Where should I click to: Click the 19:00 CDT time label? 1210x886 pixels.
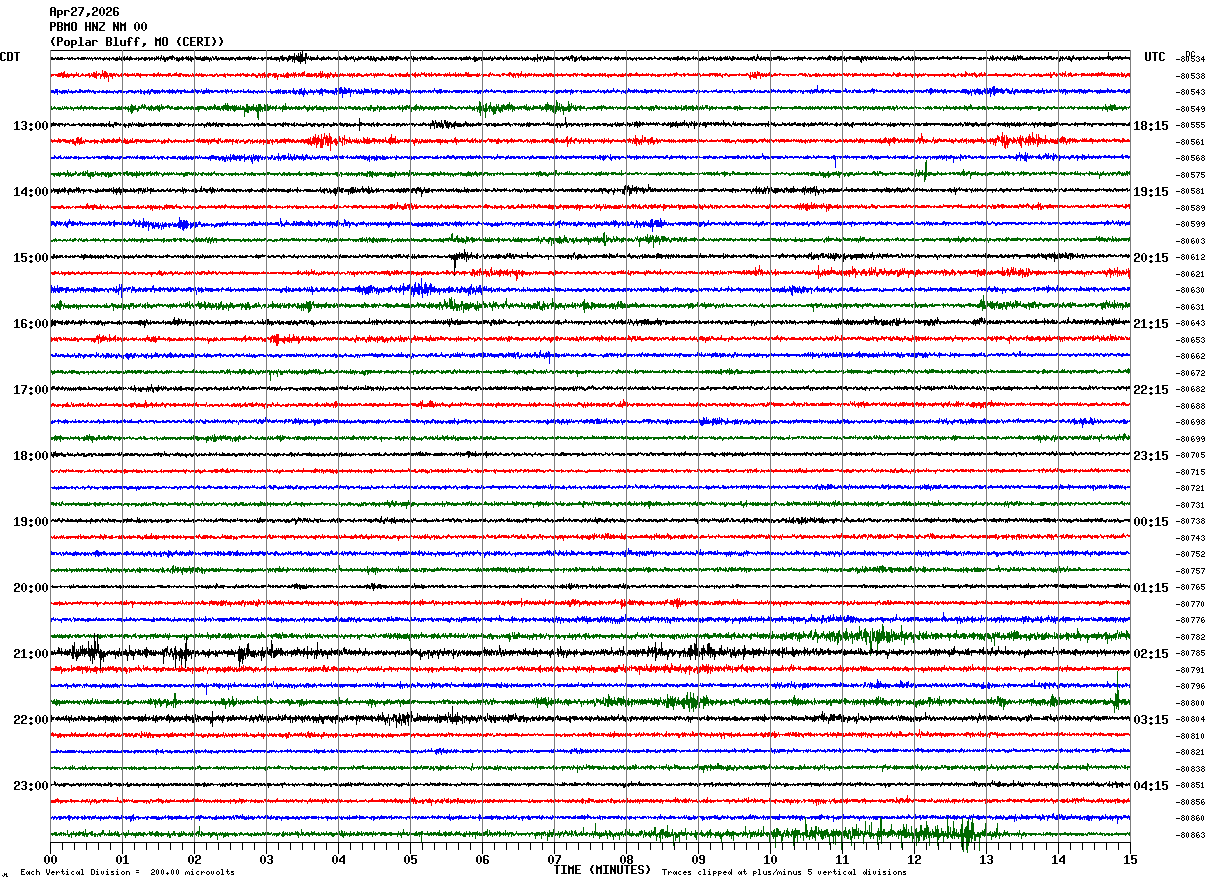(x=31, y=522)
